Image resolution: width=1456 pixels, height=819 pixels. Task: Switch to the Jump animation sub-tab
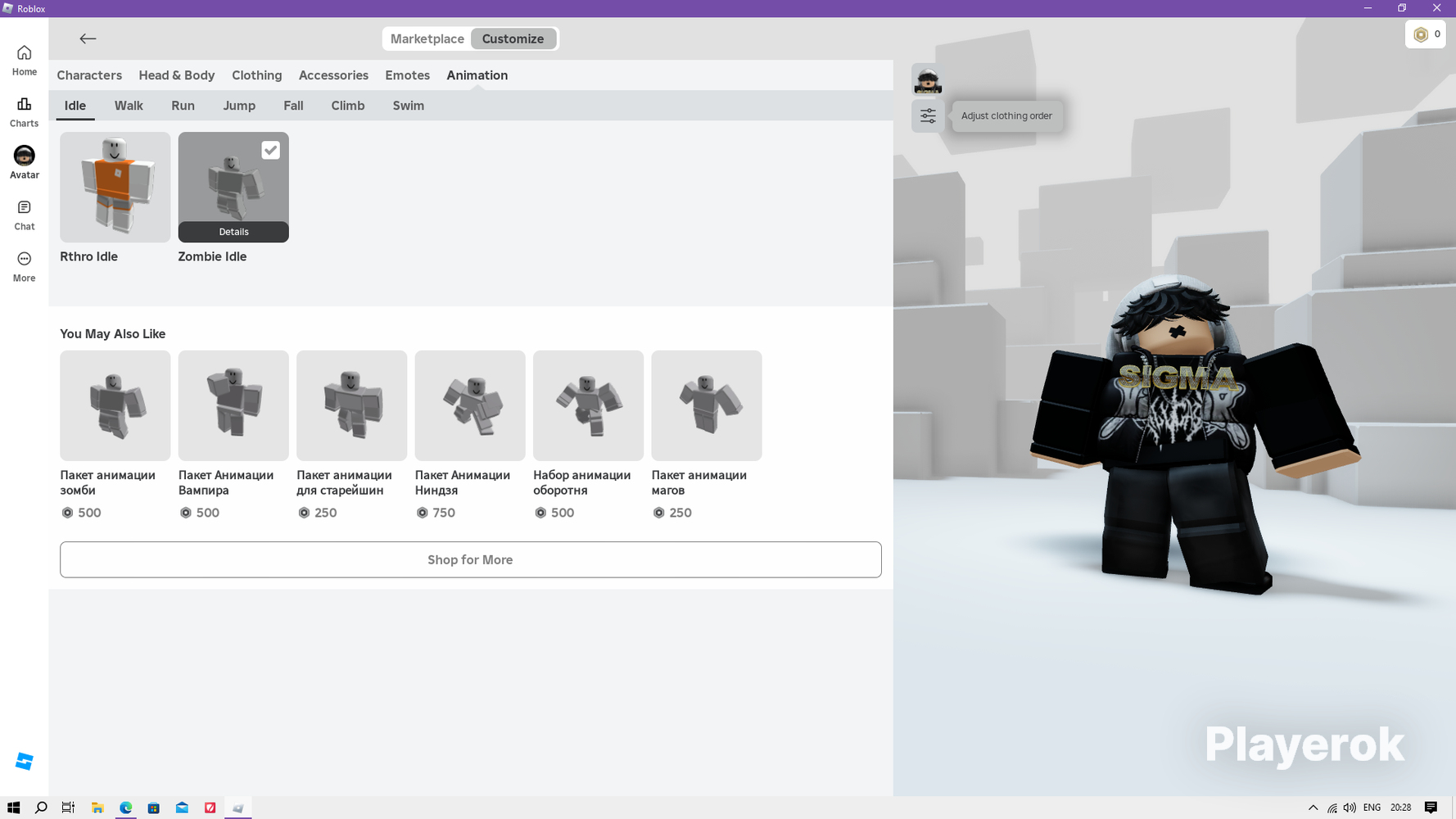point(239,106)
